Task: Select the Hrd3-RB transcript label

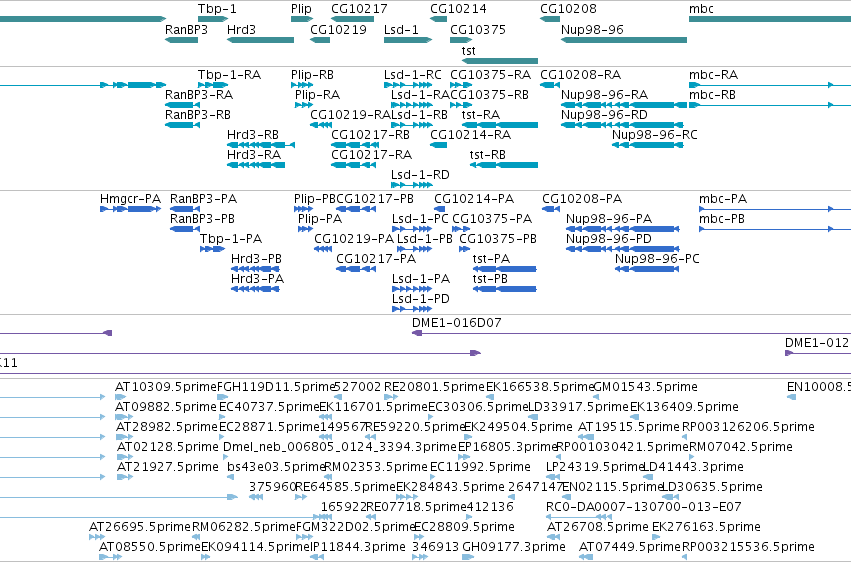Action: (253, 135)
